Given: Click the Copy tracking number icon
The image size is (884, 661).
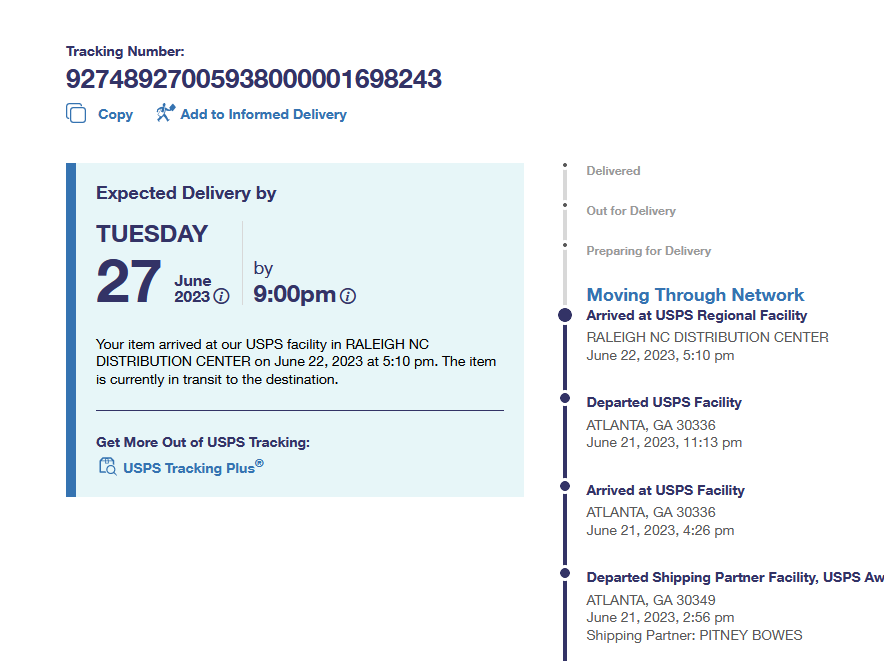Looking at the screenshot, I should click(x=76, y=114).
